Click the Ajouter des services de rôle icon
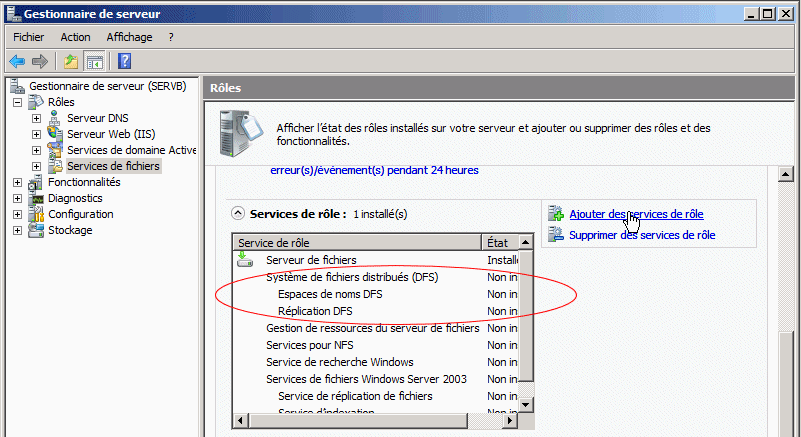801x437 pixels. [x=556, y=213]
